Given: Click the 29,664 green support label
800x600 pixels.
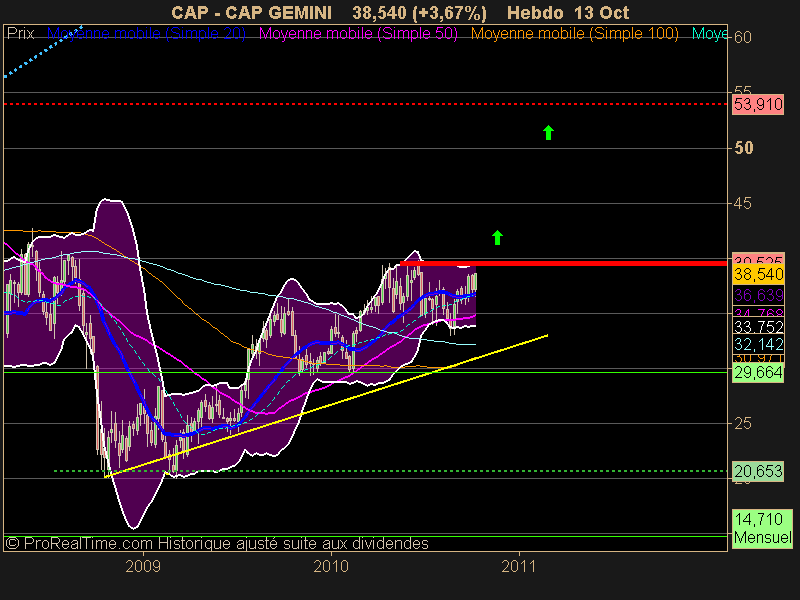Looking at the screenshot, I should coord(758,373).
